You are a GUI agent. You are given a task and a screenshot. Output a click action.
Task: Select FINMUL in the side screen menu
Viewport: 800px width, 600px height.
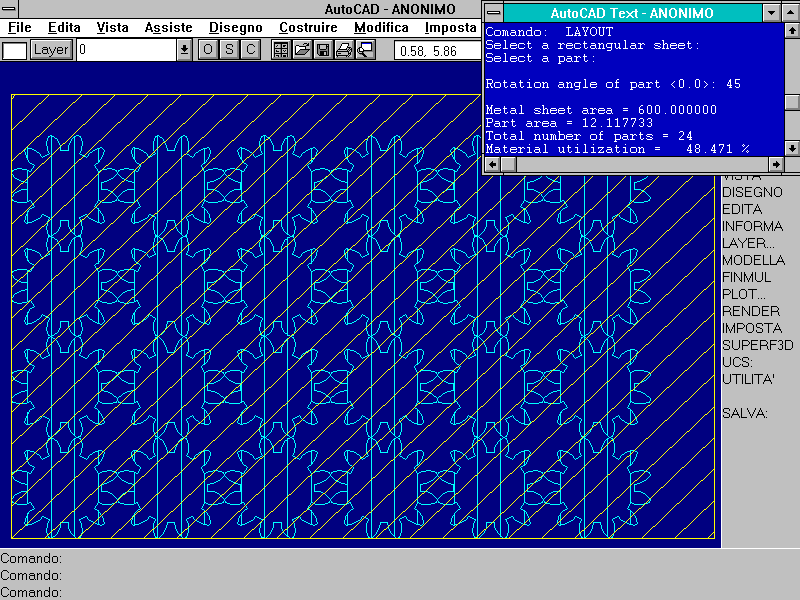pyautogui.click(x=746, y=277)
